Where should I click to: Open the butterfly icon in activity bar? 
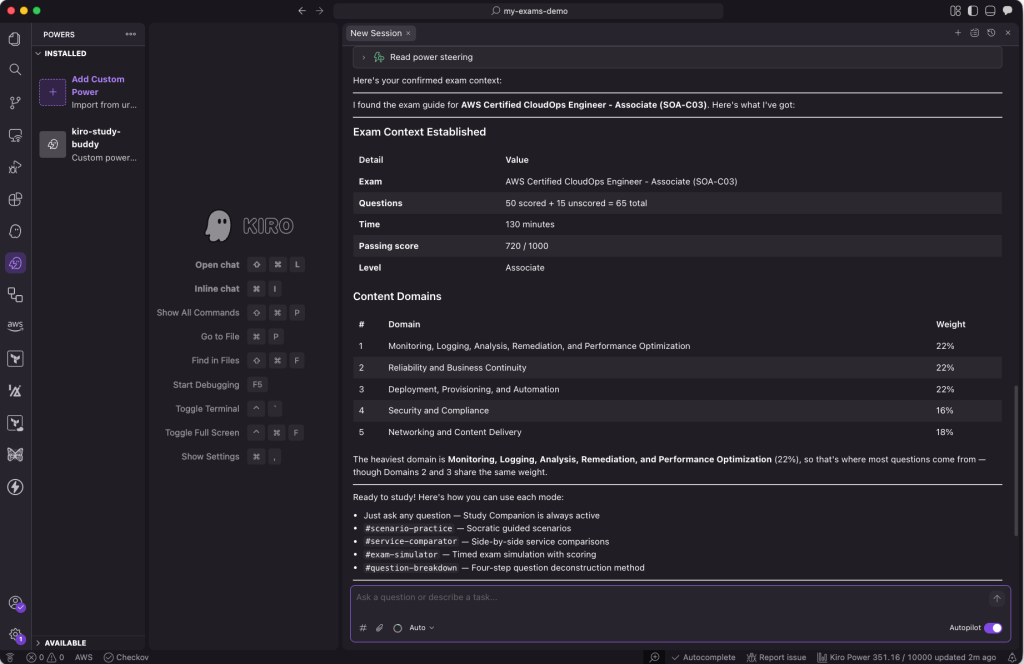click(15, 454)
